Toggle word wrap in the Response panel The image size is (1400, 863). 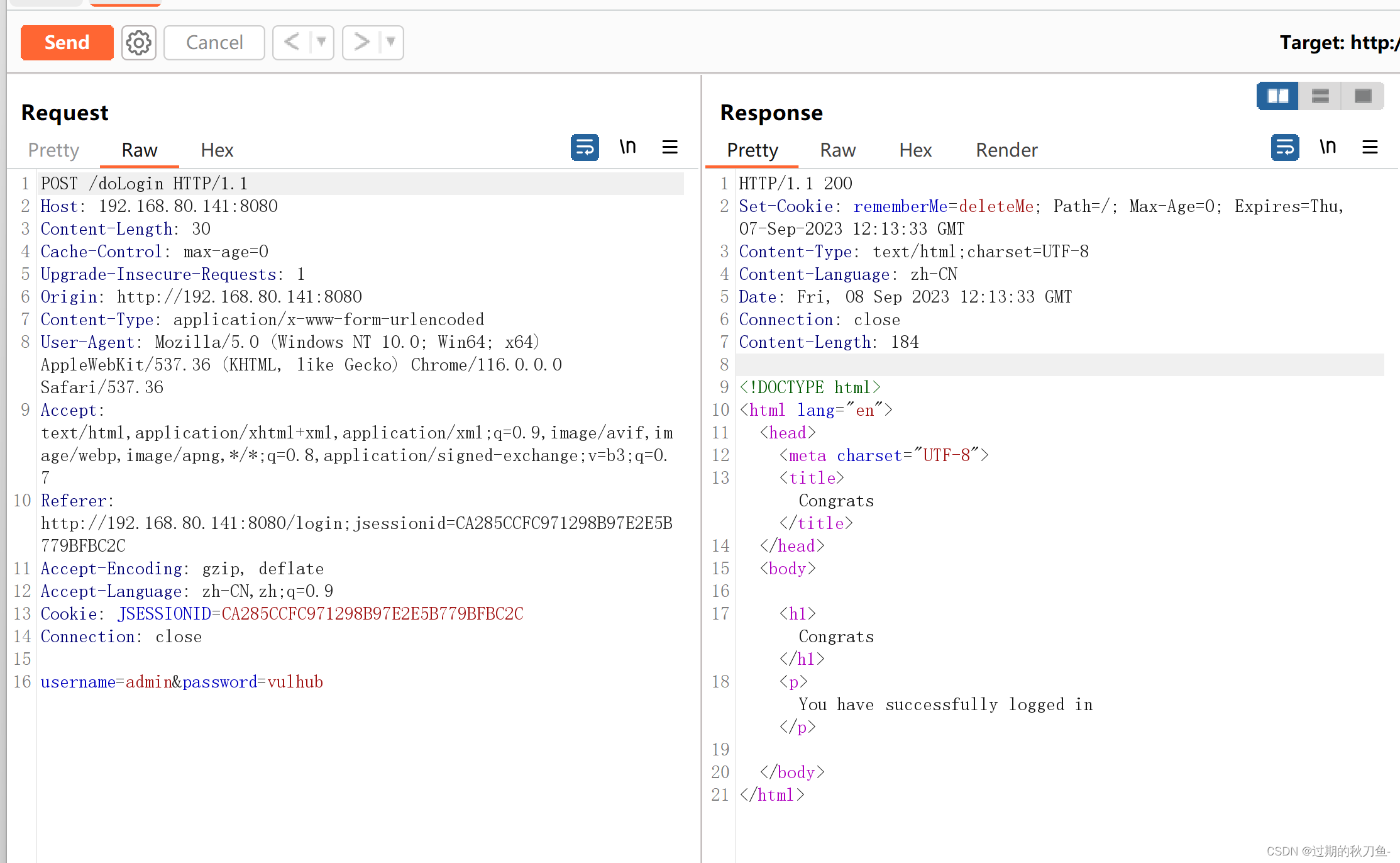1285,148
